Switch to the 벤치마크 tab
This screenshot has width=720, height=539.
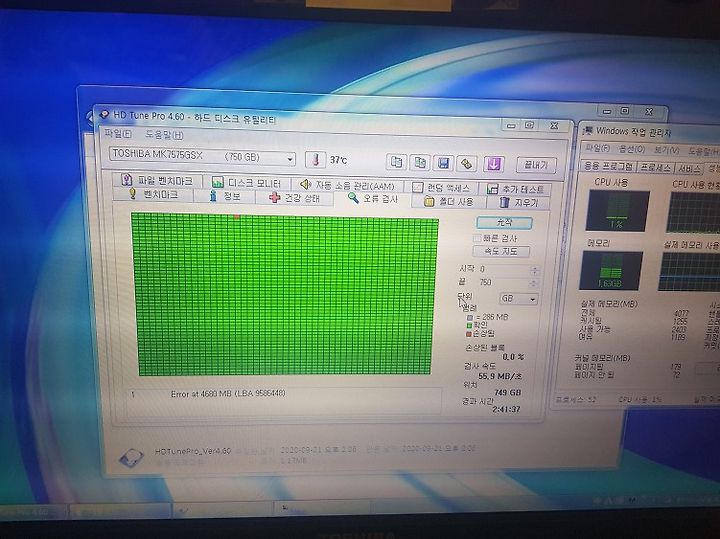pos(154,194)
